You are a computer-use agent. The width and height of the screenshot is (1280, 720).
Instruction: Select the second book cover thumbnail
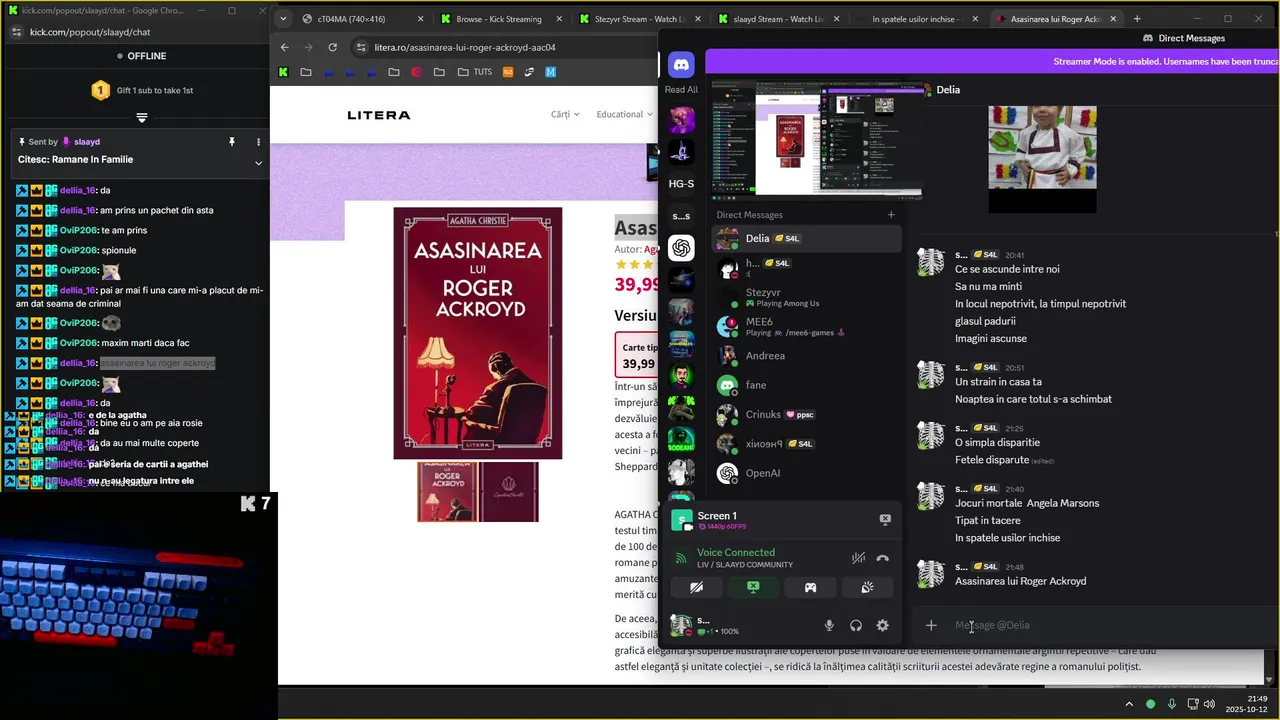click(x=508, y=492)
